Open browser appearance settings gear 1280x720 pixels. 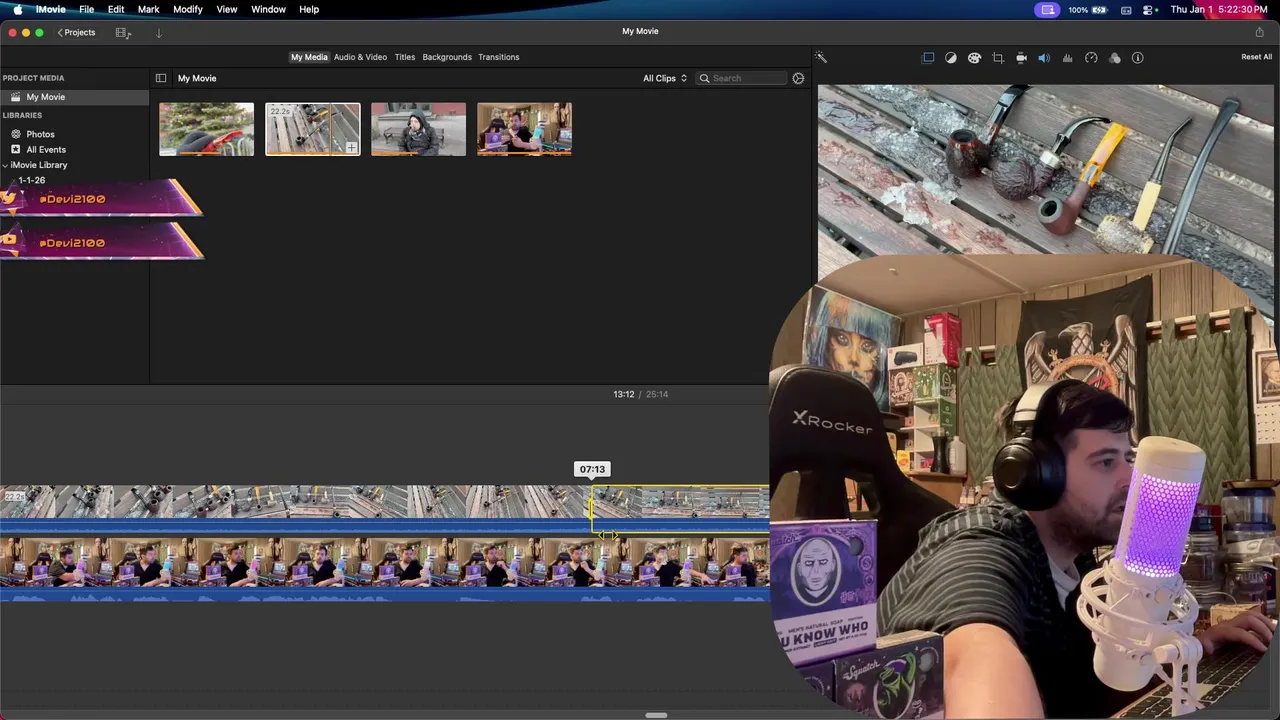point(798,78)
